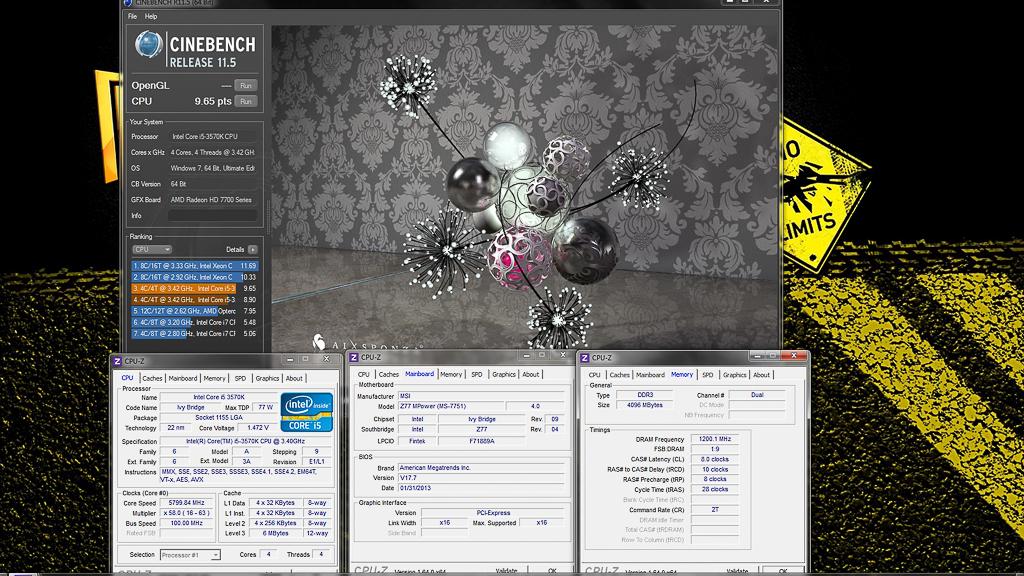The image size is (1024, 576).
Task: Click OK in the Memory CPU-Z window
Action: tap(782, 571)
